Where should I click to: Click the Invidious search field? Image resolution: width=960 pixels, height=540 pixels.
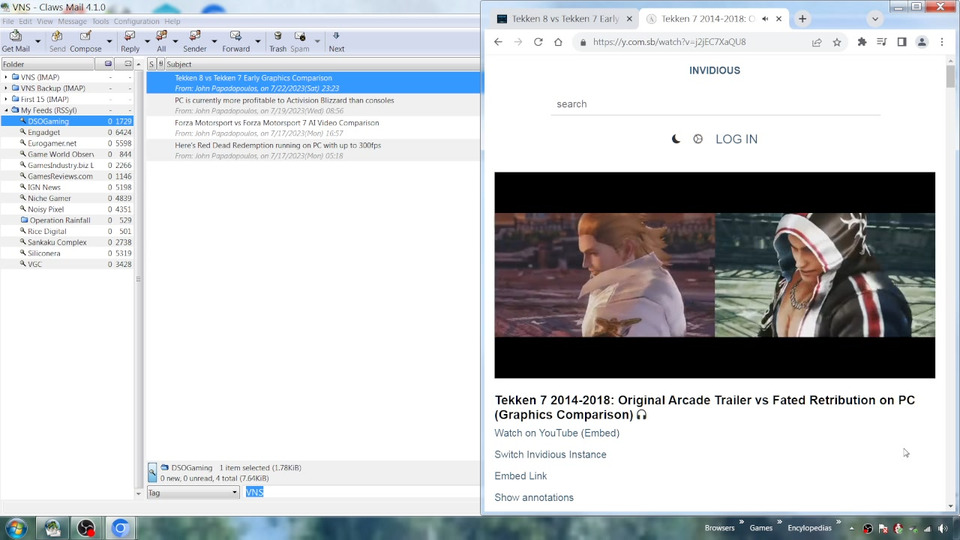tap(715, 104)
